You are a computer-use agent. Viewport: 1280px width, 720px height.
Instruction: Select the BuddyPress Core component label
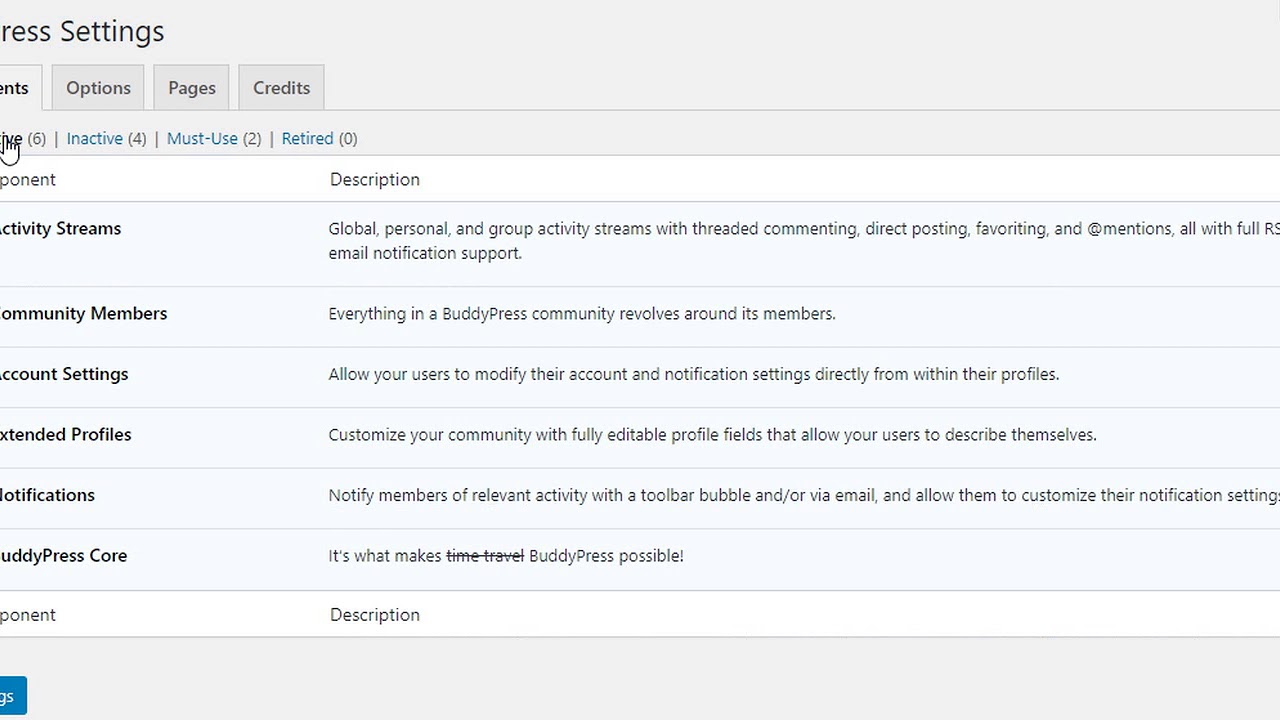tap(63, 556)
